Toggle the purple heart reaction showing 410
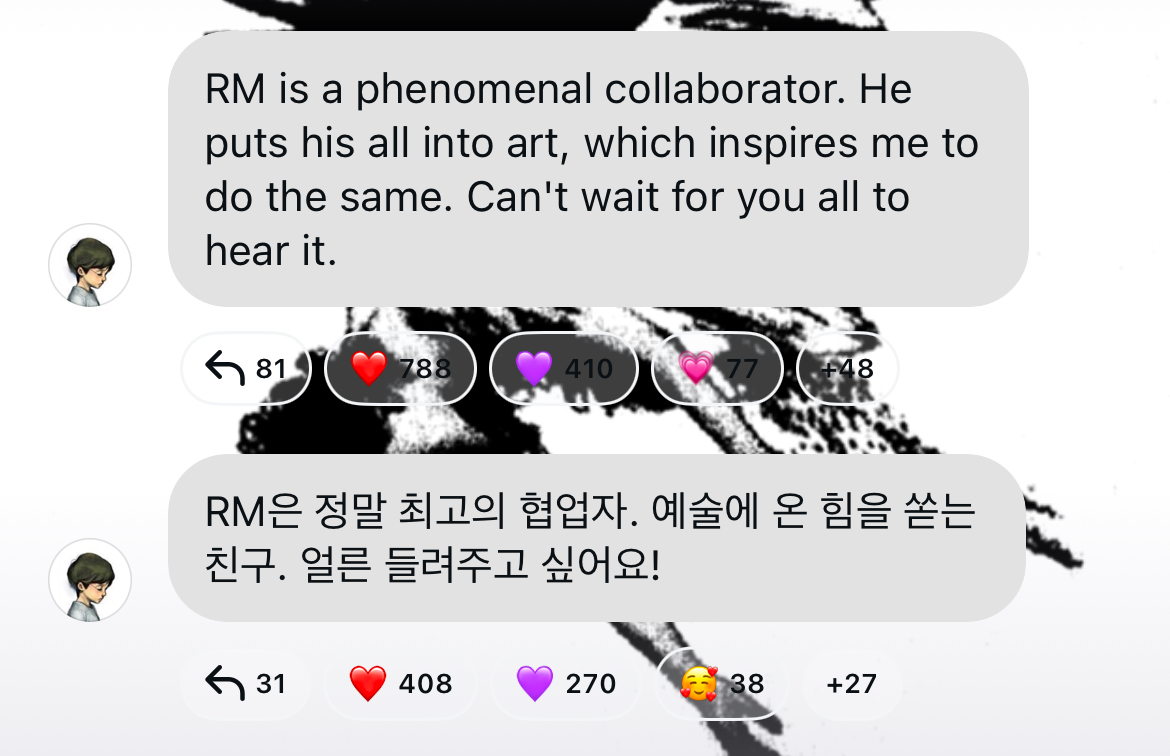 pyautogui.click(x=564, y=368)
